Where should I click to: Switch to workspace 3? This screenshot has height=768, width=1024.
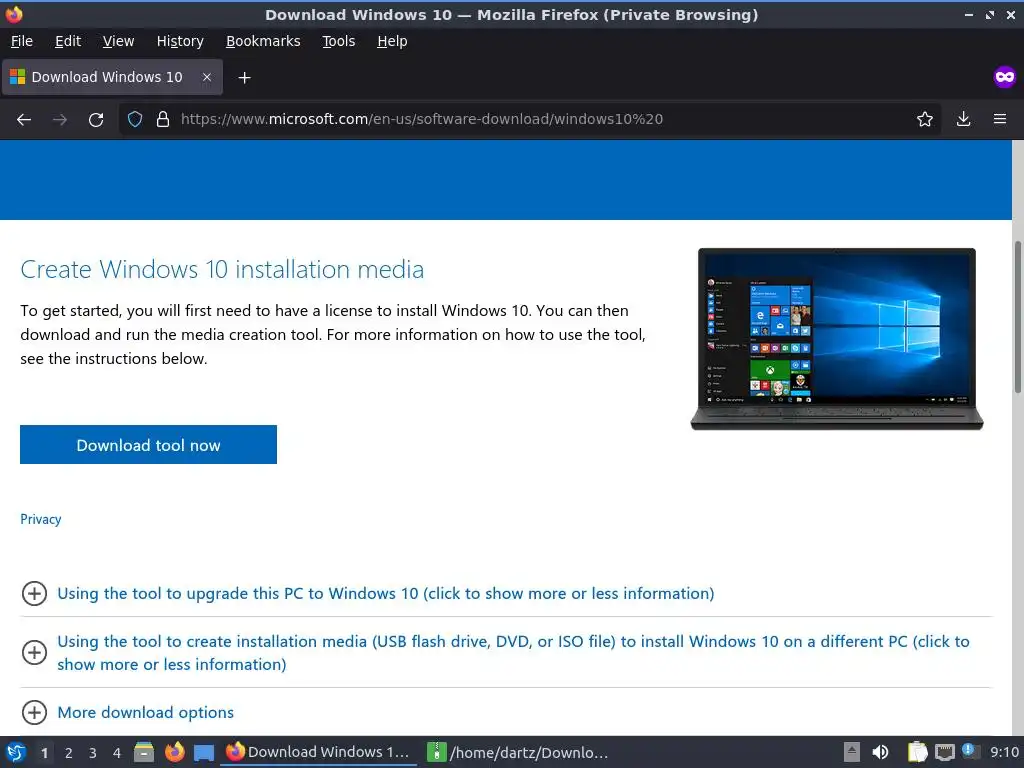(93, 753)
